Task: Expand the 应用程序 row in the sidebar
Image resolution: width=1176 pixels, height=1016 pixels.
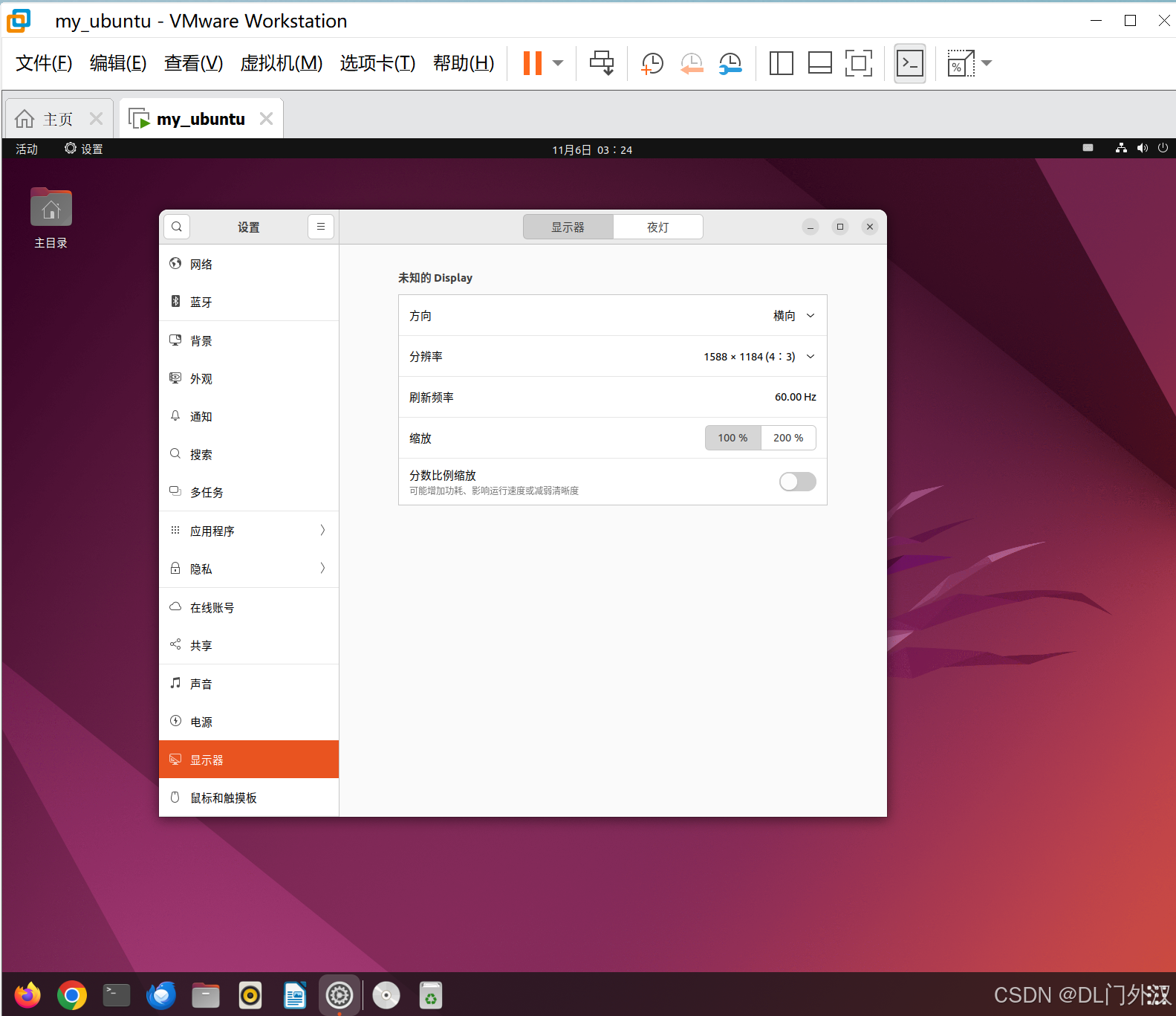Action: pos(249,531)
